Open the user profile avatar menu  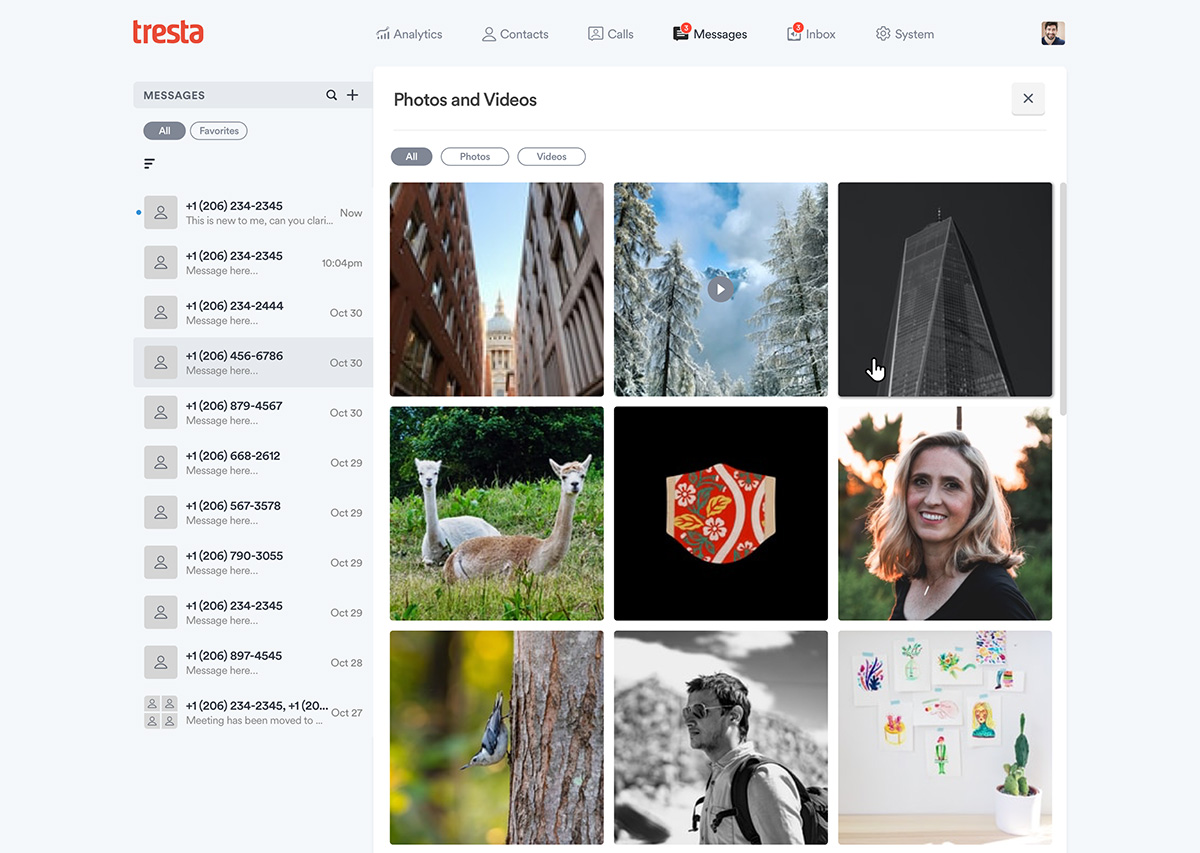[1053, 33]
